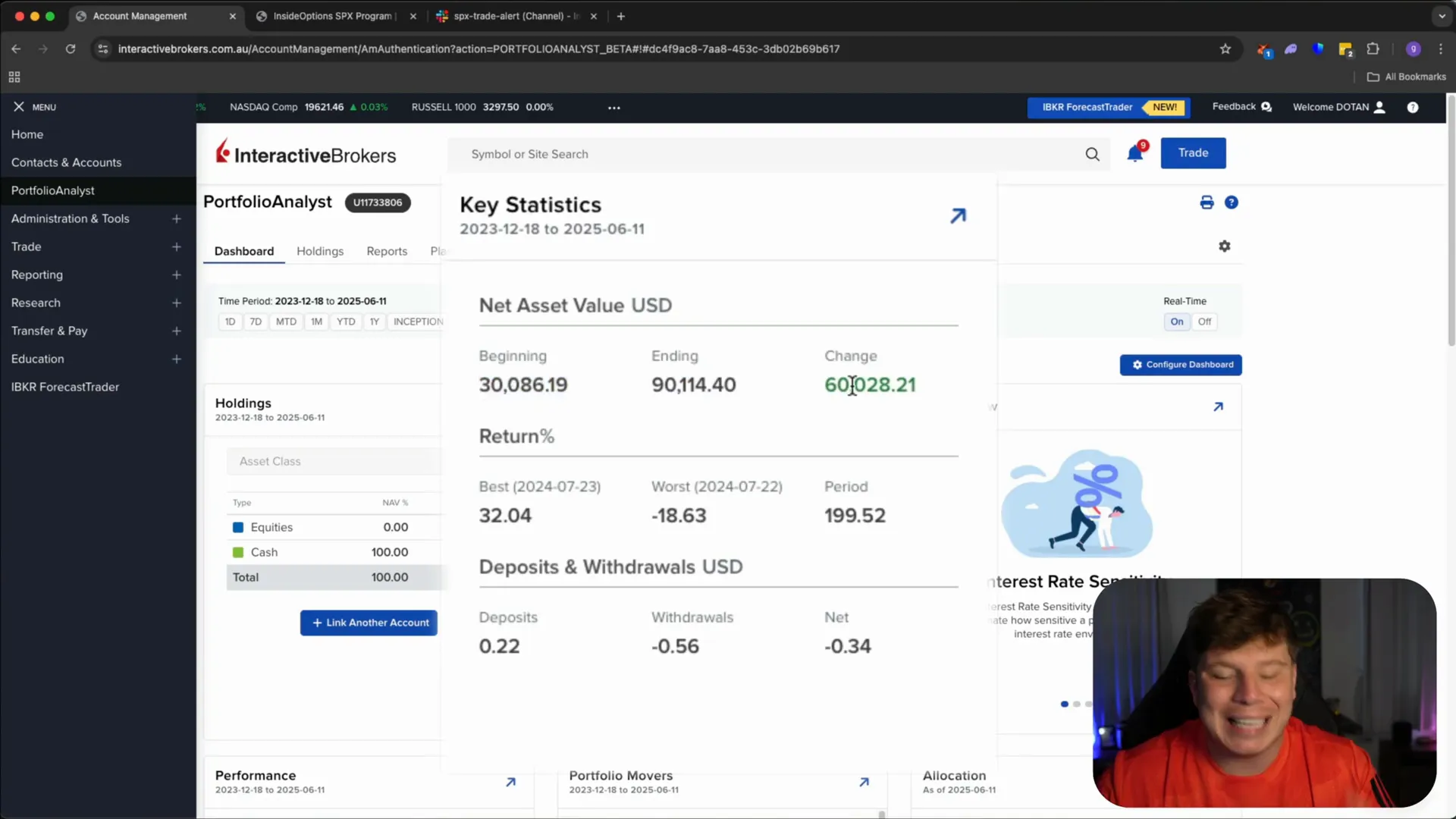Expand the Trade sidebar menu
The height and width of the screenshot is (819, 1456).
[177, 247]
